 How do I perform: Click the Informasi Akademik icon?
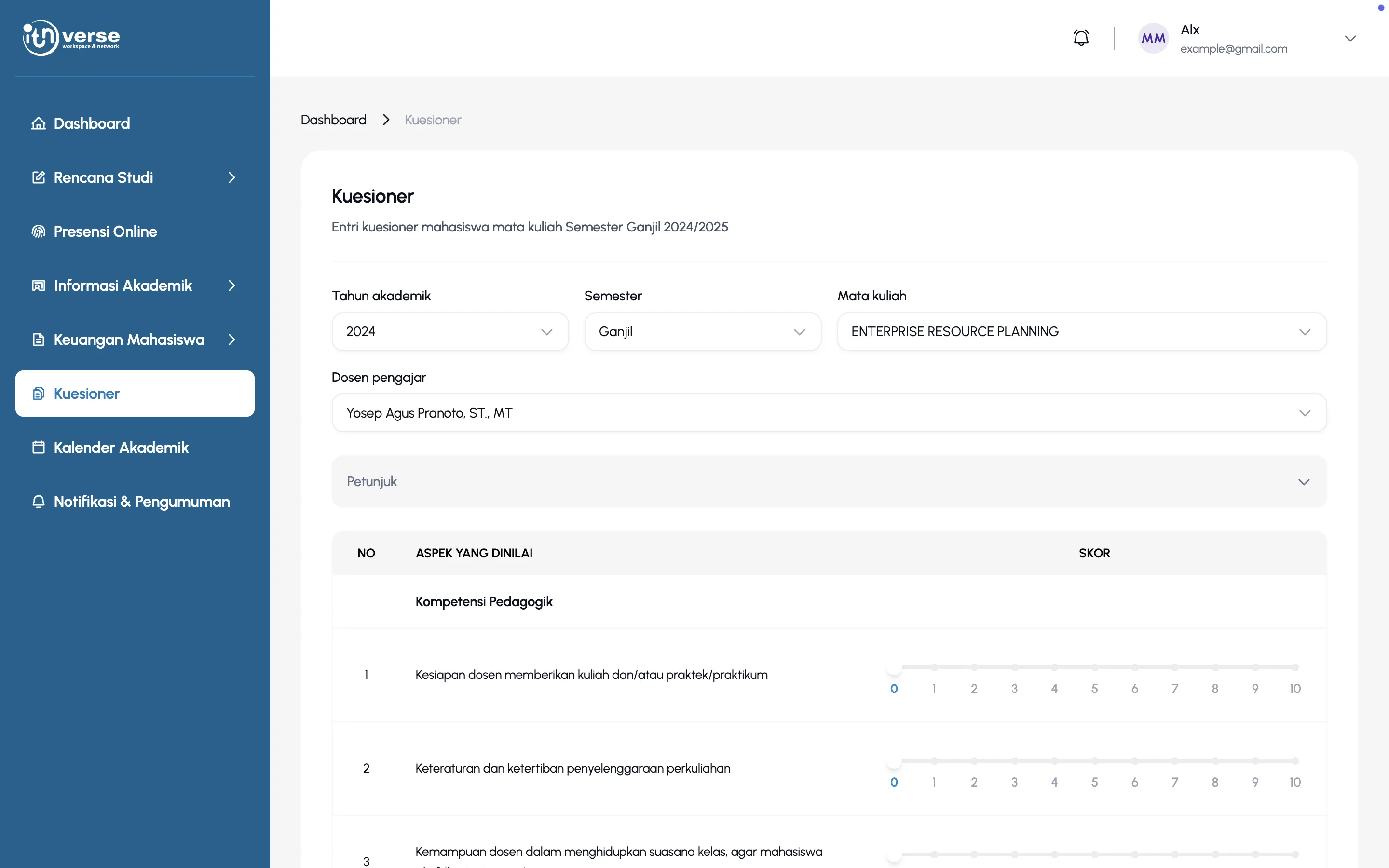(39, 285)
